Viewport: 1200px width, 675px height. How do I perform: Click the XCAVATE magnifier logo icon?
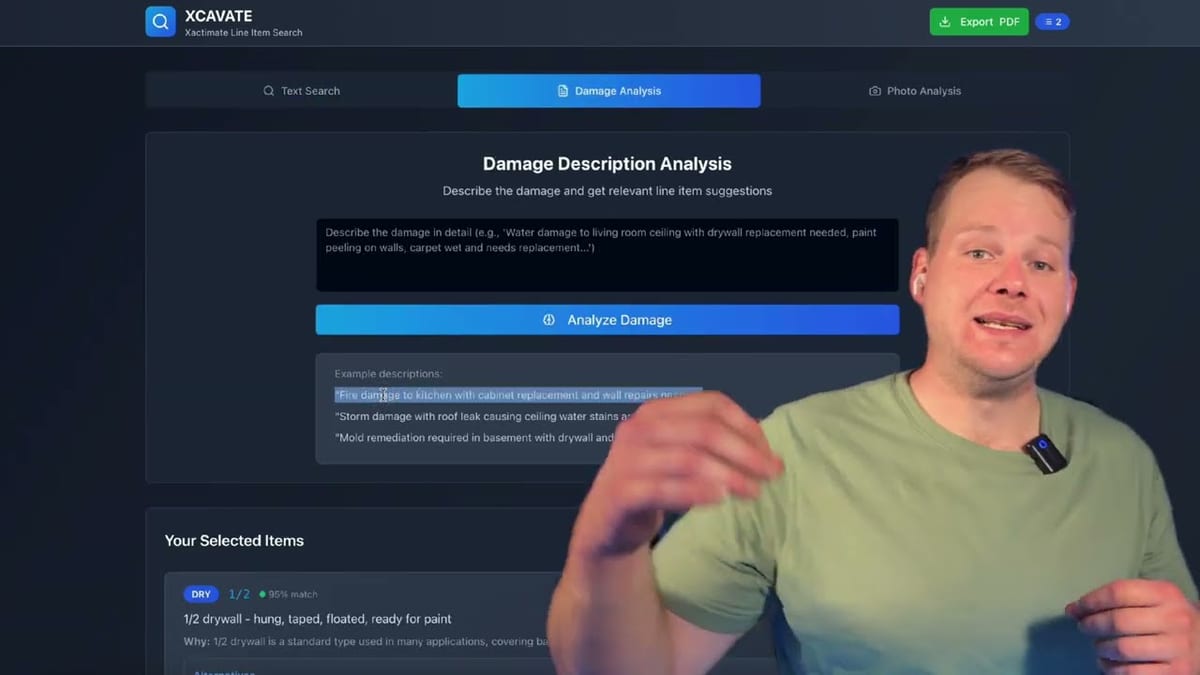160,21
